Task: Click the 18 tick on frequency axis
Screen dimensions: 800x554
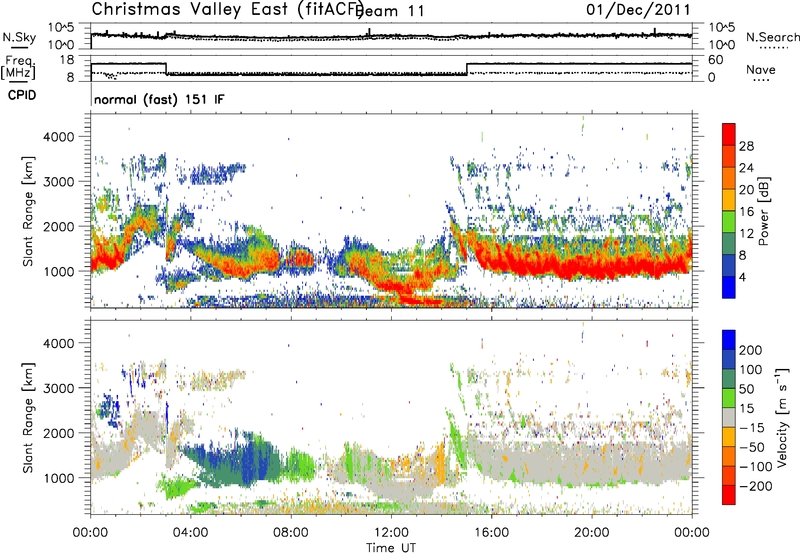Action: coord(66,60)
